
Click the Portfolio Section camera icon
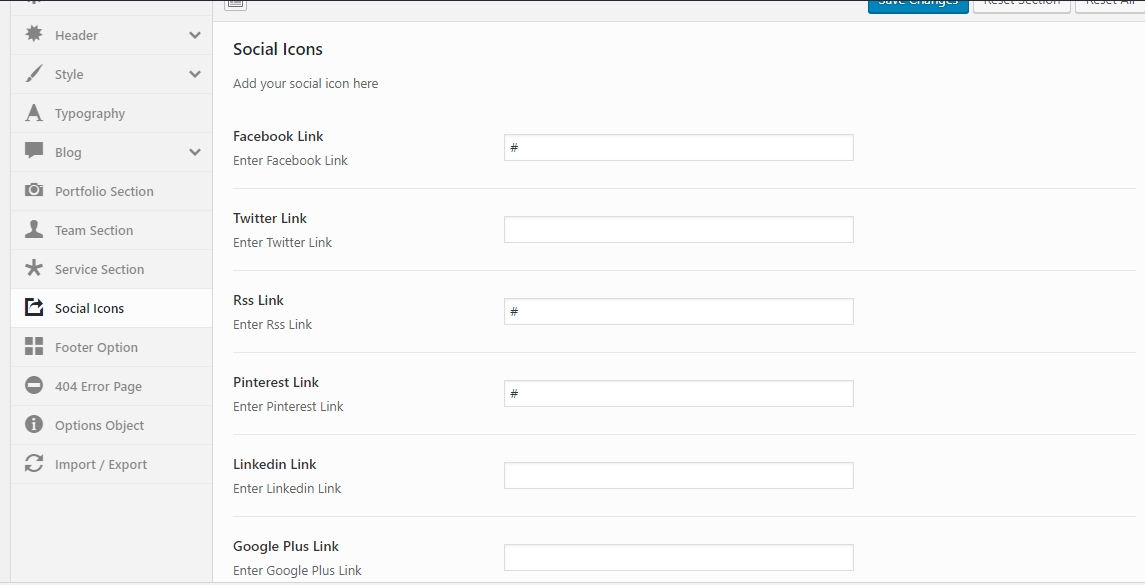34,190
